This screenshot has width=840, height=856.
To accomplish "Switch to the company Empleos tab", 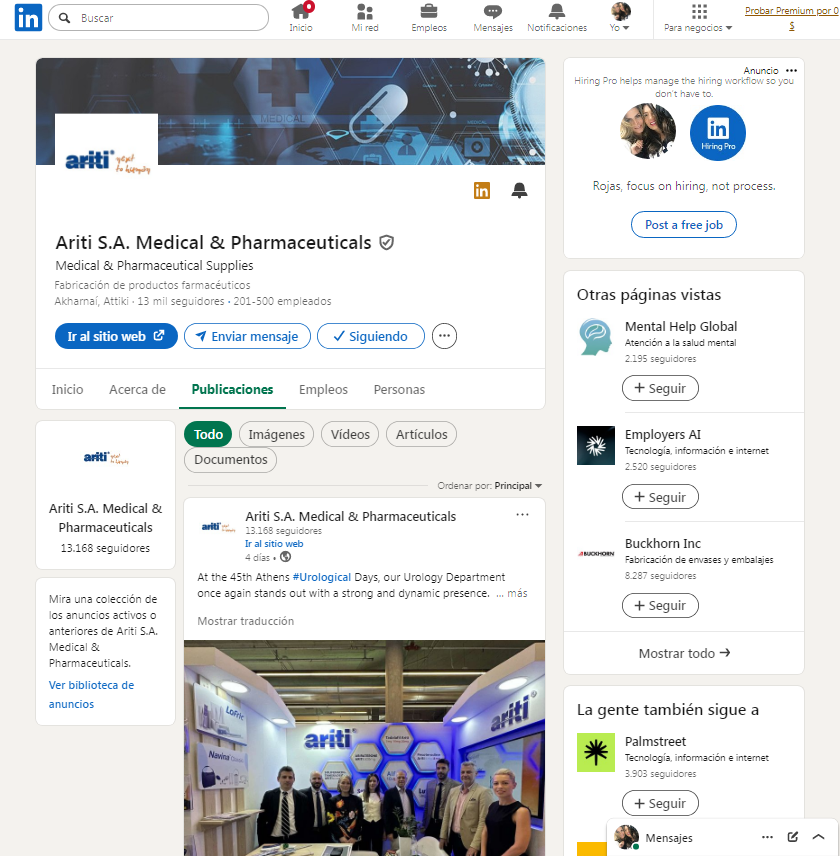I will [x=323, y=389].
